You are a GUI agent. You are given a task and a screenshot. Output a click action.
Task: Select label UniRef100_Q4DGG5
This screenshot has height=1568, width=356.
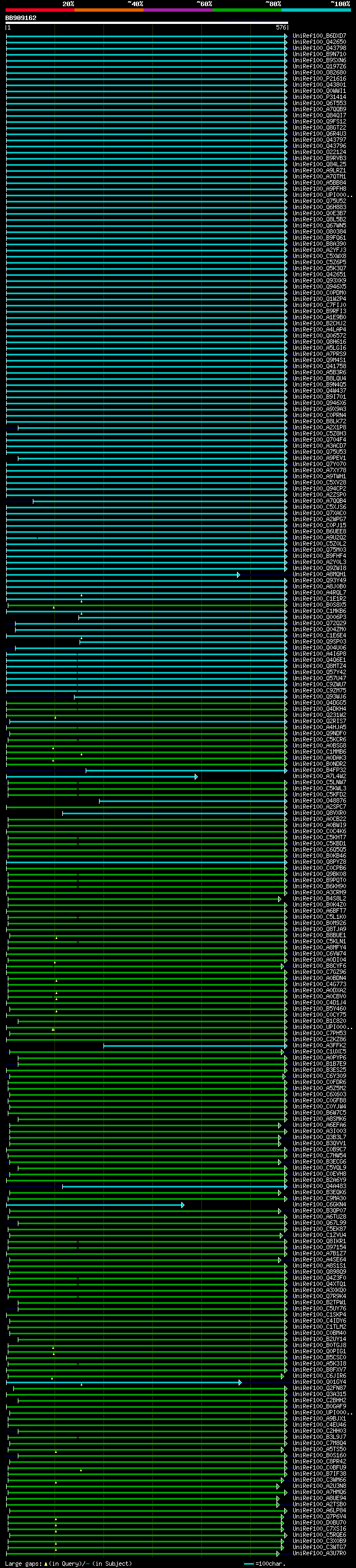pyautogui.click(x=319, y=703)
